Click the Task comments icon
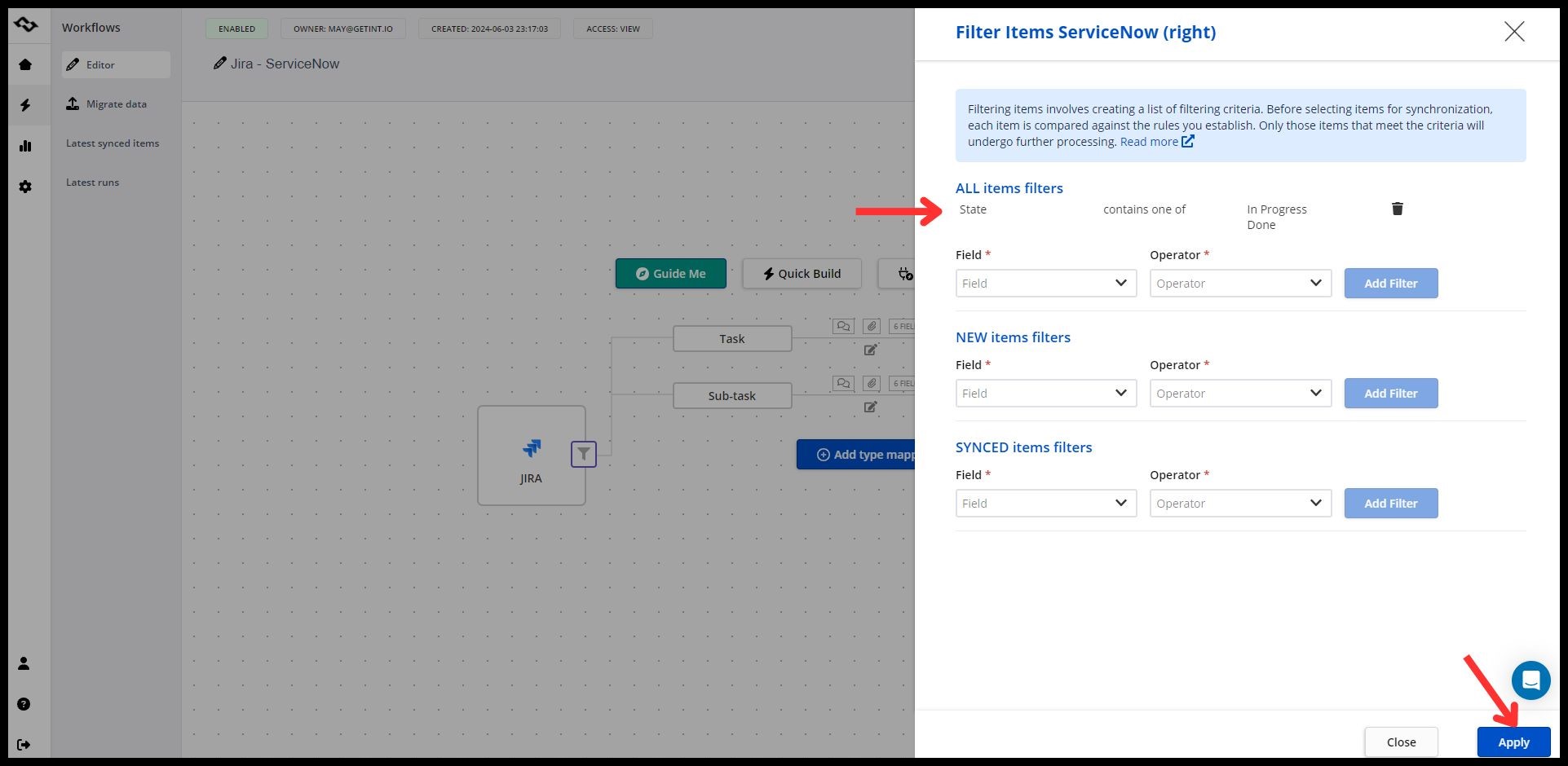 [843, 326]
